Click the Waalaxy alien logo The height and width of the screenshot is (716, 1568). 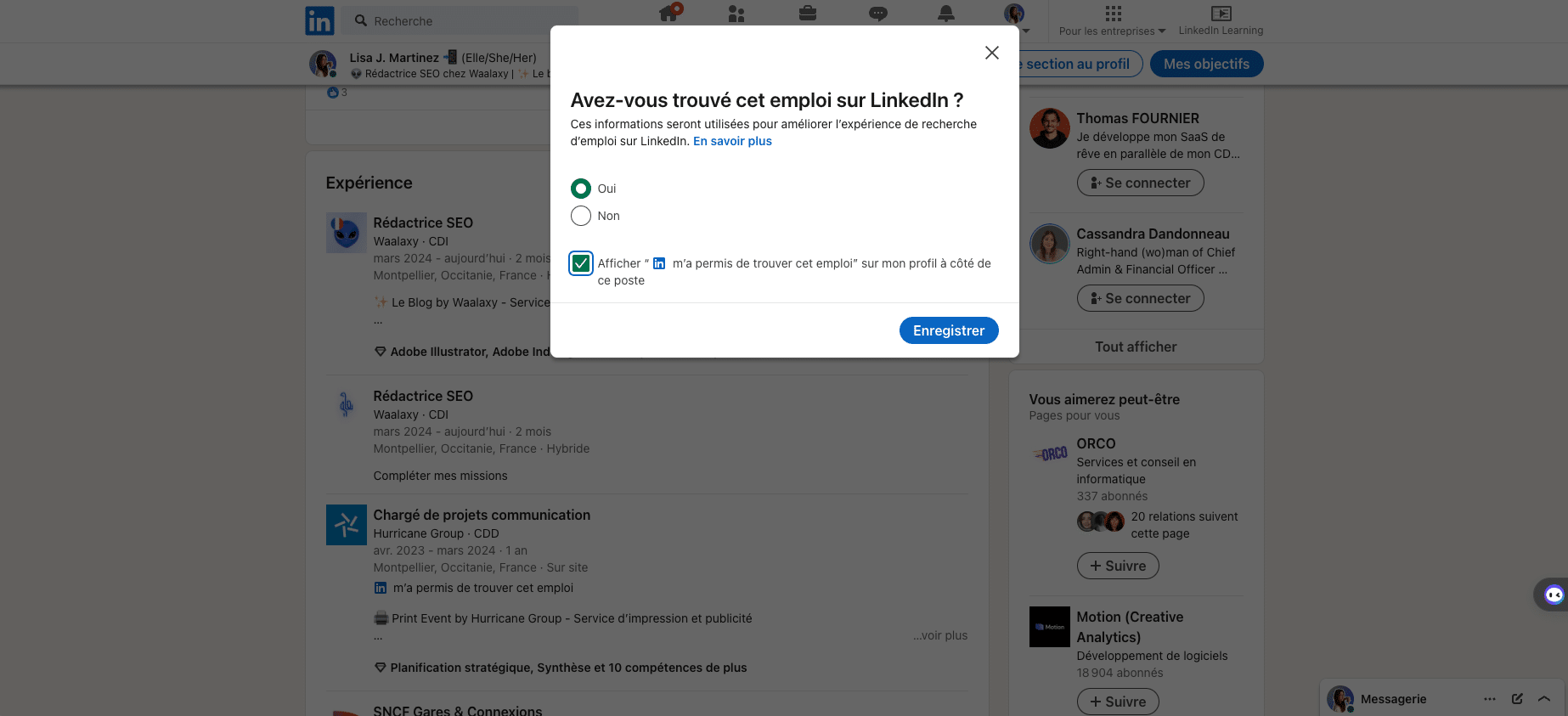347,233
